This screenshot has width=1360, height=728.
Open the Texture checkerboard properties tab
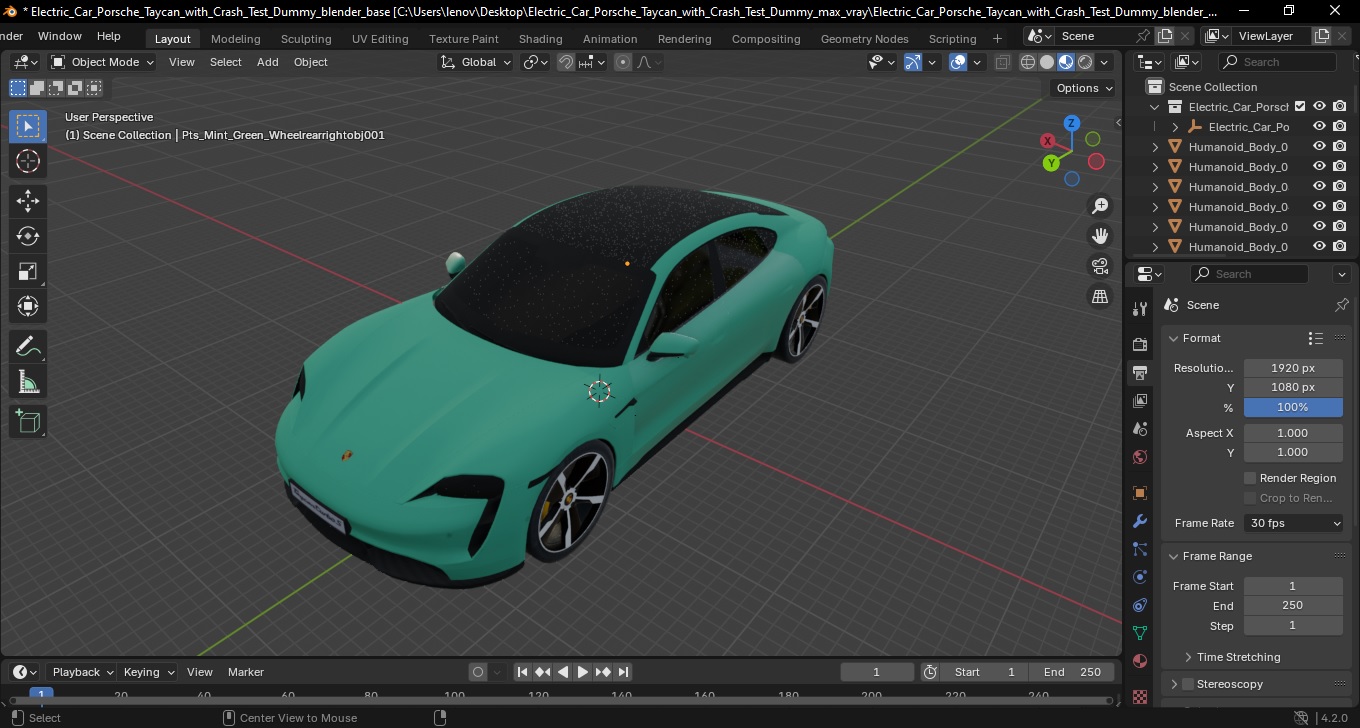click(1140, 696)
